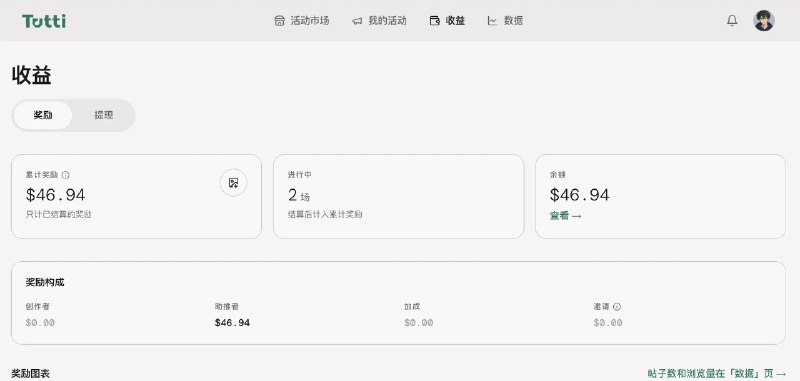The height and width of the screenshot is (381, 800).
Task: Select the 收益 nav item
Action: tap(447, 21)
